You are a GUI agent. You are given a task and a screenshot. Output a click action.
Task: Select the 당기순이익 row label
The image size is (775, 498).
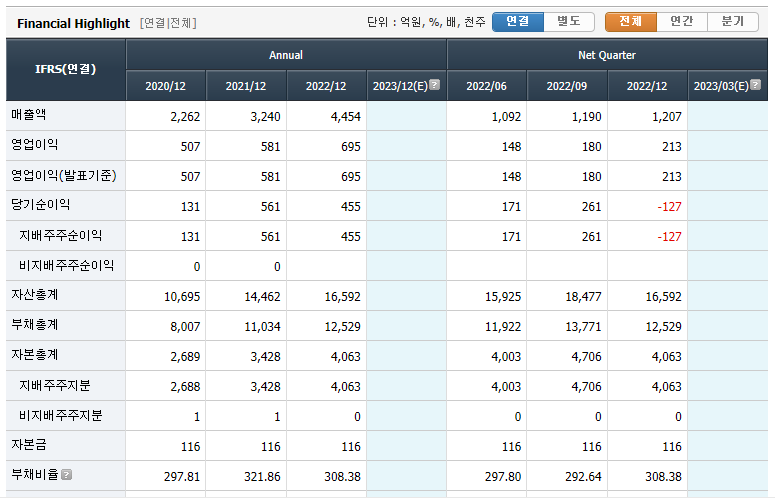click(x=41, y=205)
